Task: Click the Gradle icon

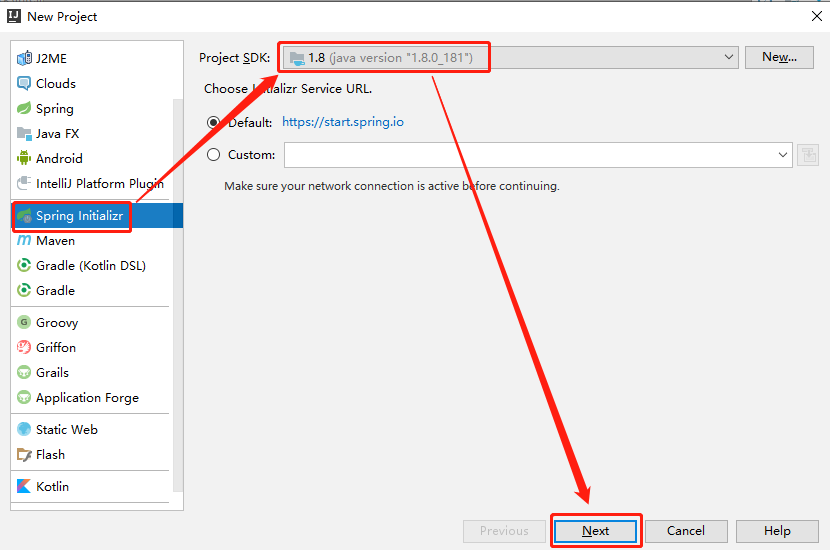Action: point(24,290)
